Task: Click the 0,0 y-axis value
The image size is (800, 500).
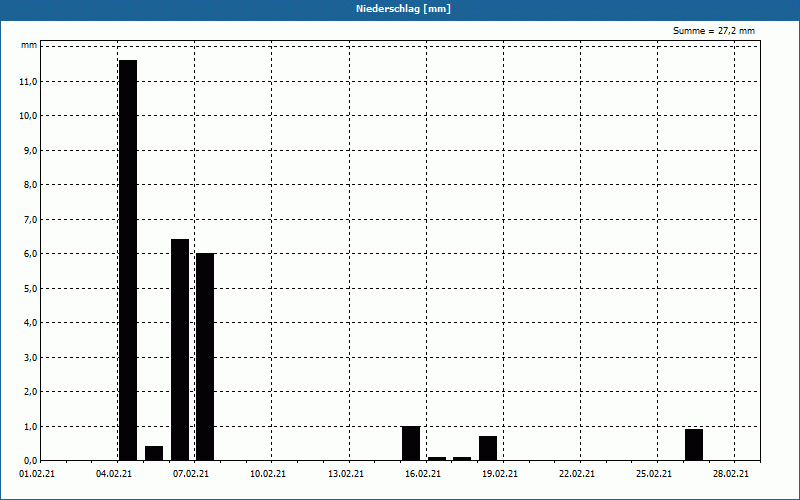Action: click(x=31, y=461)
